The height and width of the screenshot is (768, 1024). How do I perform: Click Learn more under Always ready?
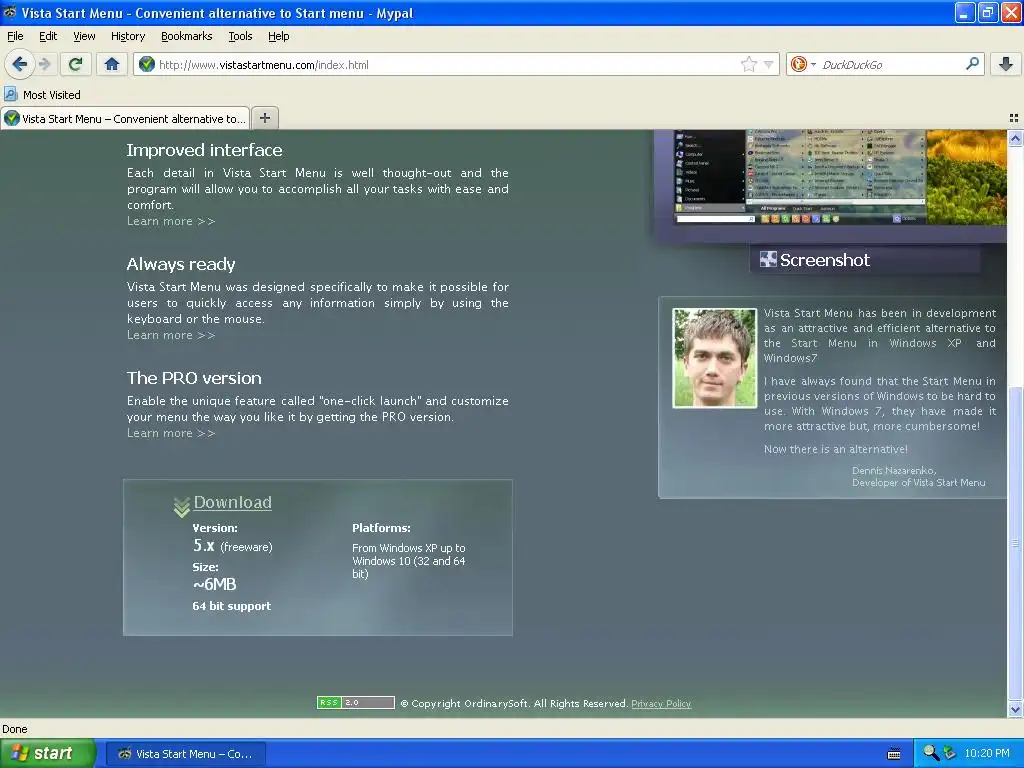tap(171, 335)
